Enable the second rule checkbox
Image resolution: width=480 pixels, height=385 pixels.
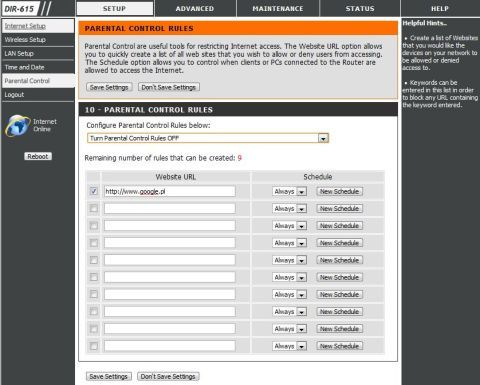(94, 208)
